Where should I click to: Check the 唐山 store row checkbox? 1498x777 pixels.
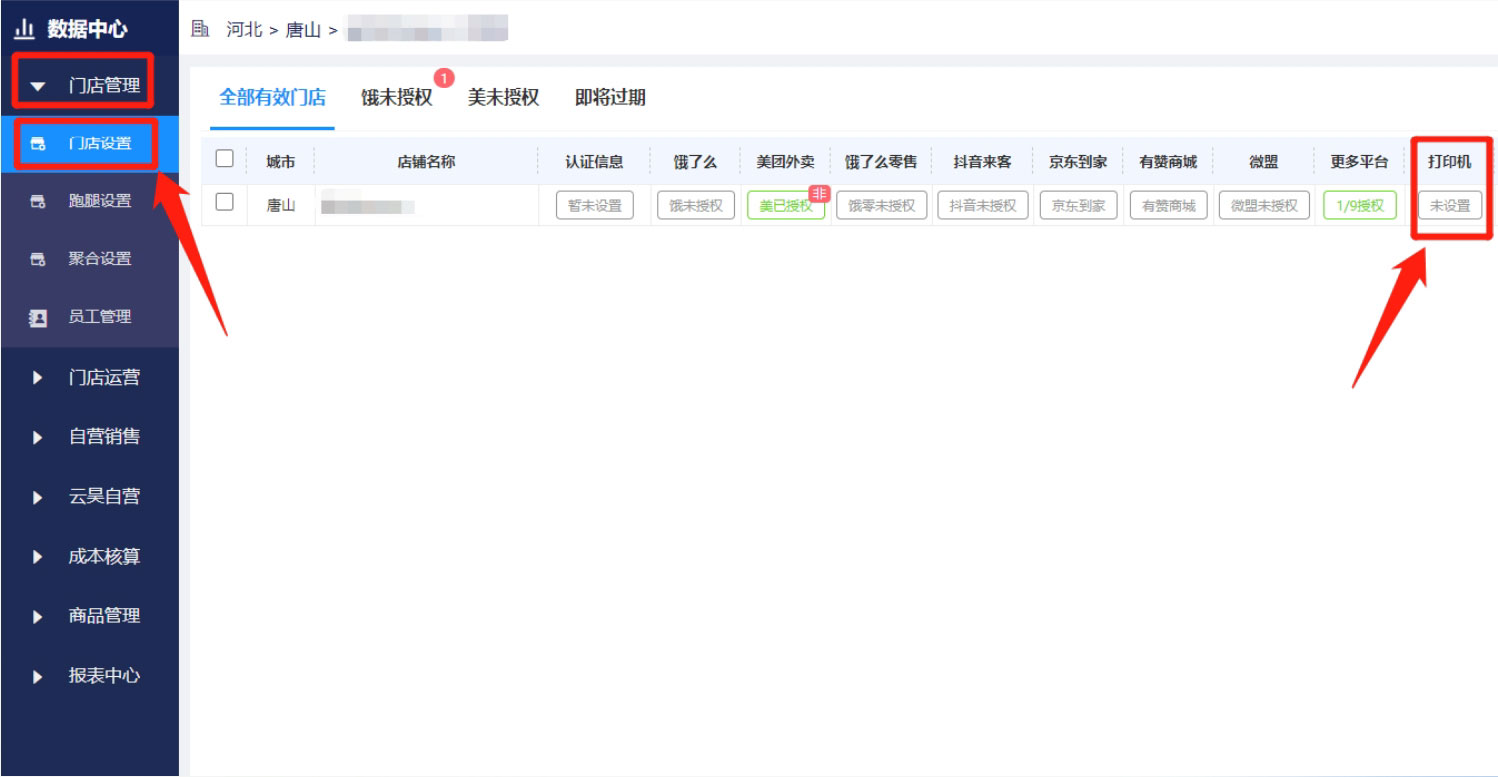(x=225, y=202)
